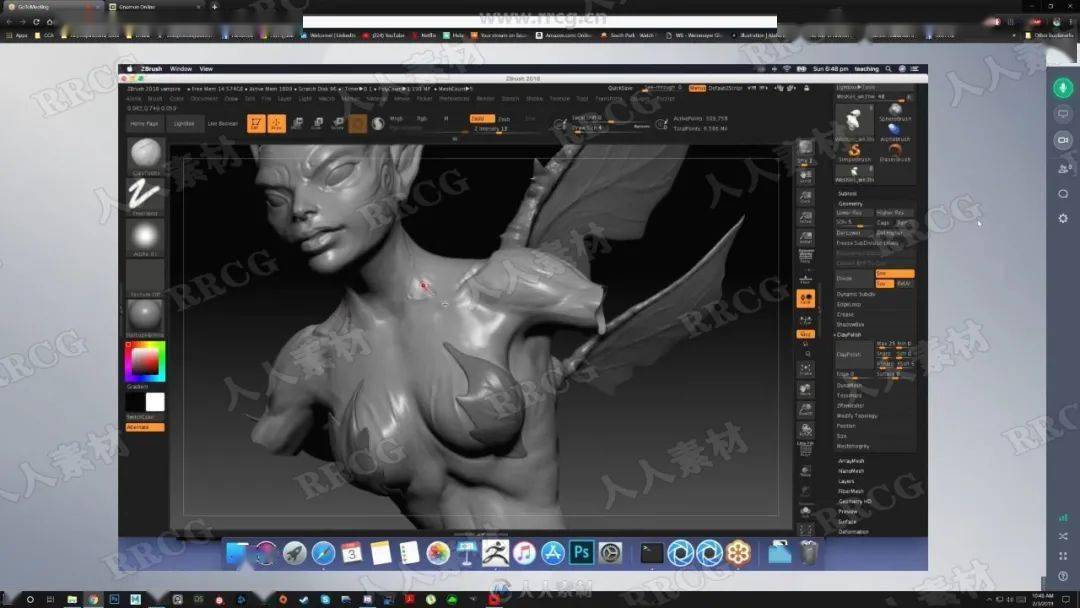Image resolution: width=1080 pixels, height=608 pixels.
Task: Select the Move transform icon in top shelf
Action: tap(298, 123)
